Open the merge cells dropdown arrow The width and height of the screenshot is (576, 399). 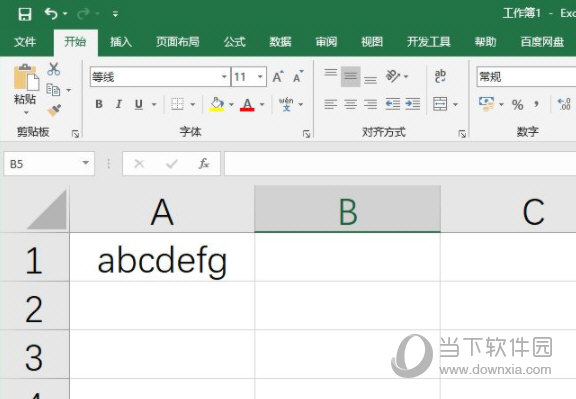(456, 105)
